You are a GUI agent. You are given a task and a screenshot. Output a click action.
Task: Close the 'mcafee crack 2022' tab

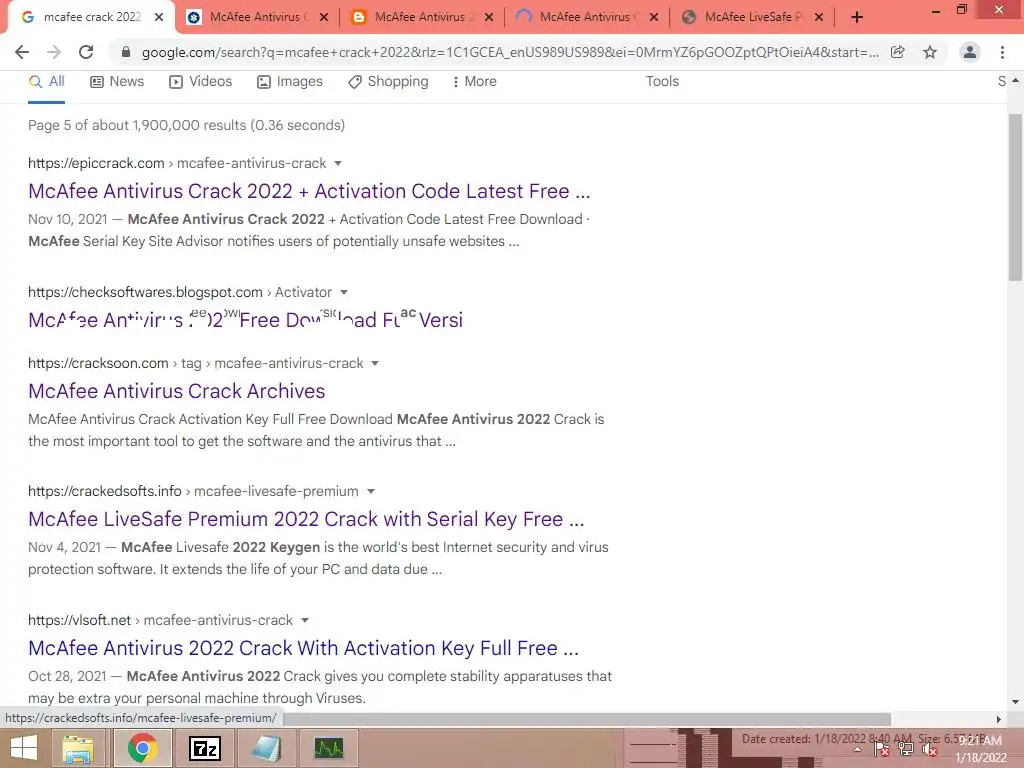click(159, 18)
